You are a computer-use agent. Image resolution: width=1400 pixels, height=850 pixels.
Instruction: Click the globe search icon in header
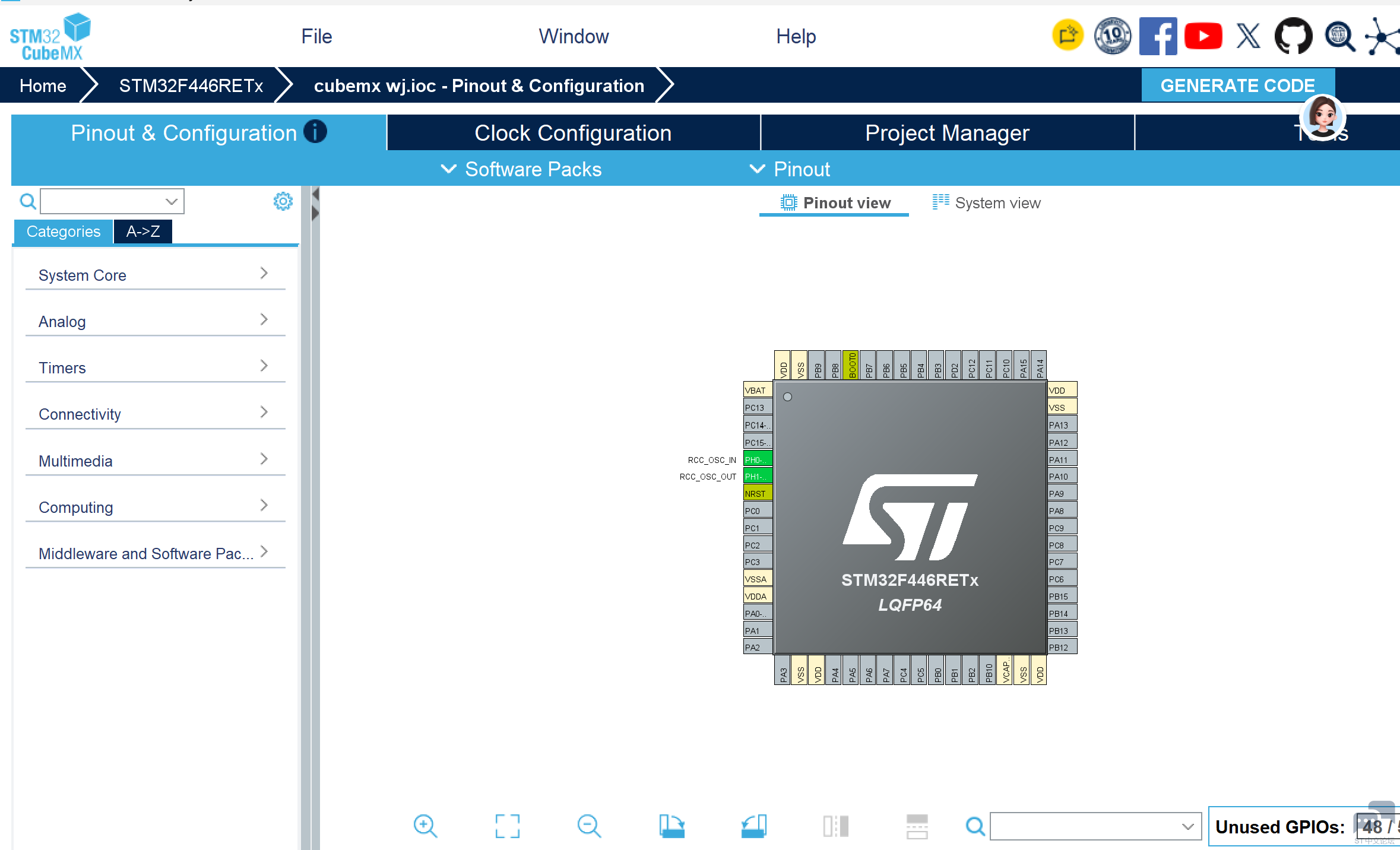click(x=1339, y=37)
